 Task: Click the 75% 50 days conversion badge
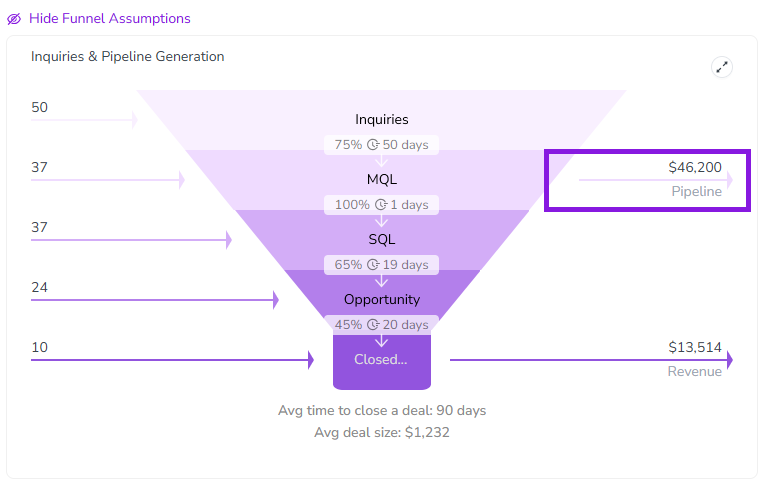click(381, 145)
